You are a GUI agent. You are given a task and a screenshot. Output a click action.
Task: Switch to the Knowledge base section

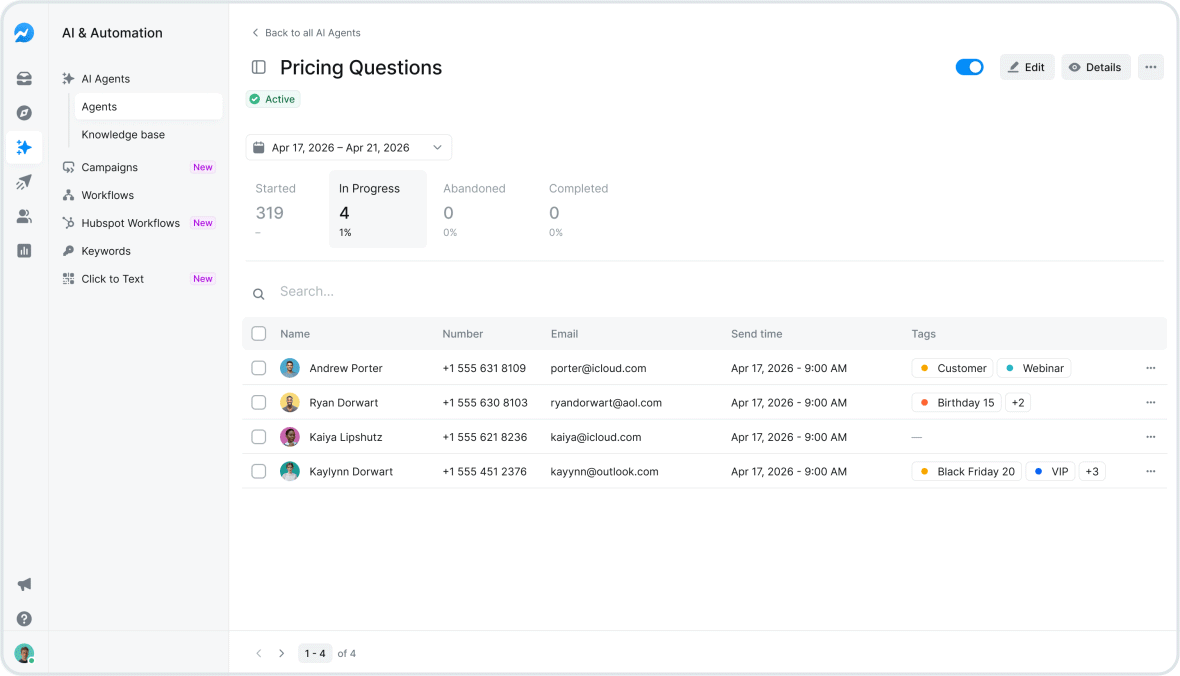click(123, 134)
